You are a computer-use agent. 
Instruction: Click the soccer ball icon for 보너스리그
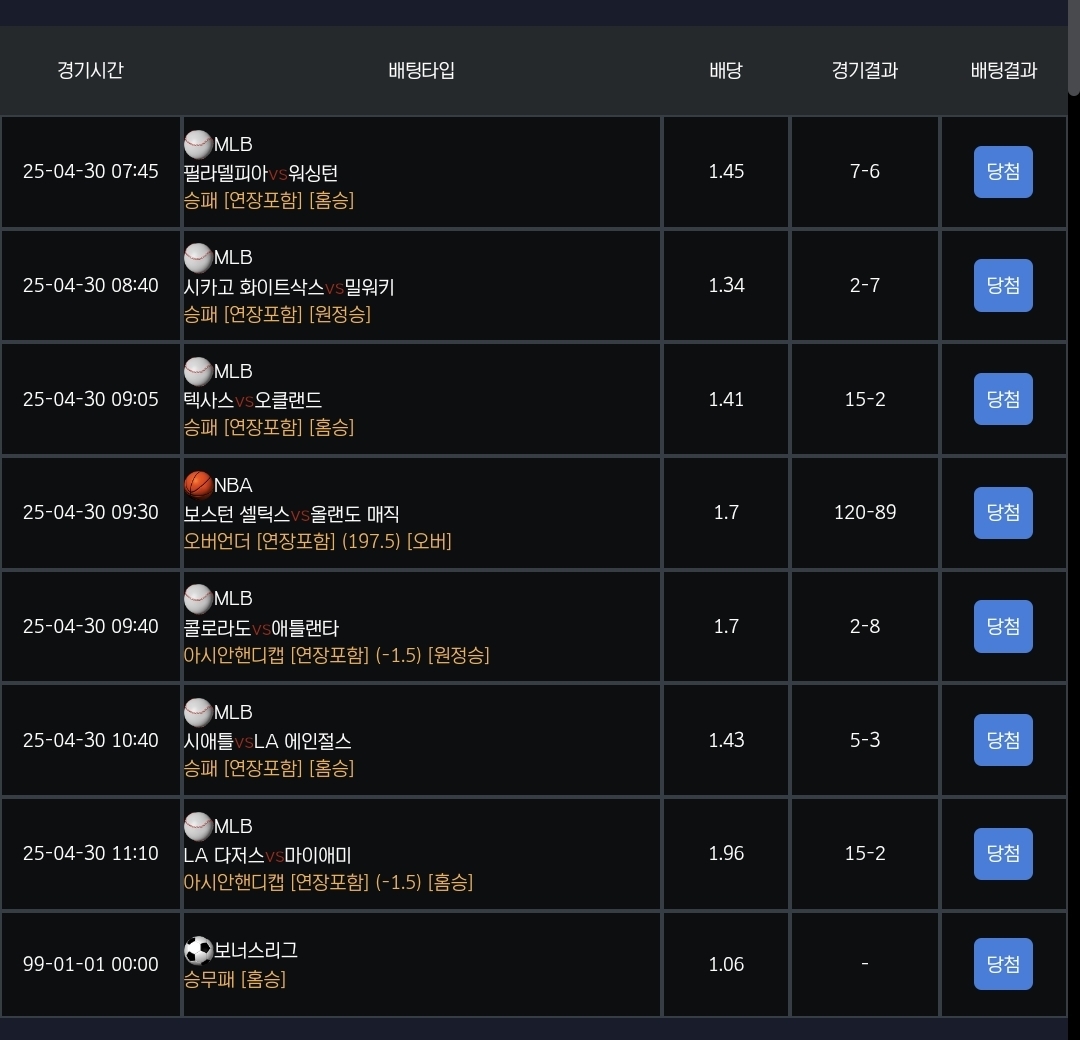(198, 950)
